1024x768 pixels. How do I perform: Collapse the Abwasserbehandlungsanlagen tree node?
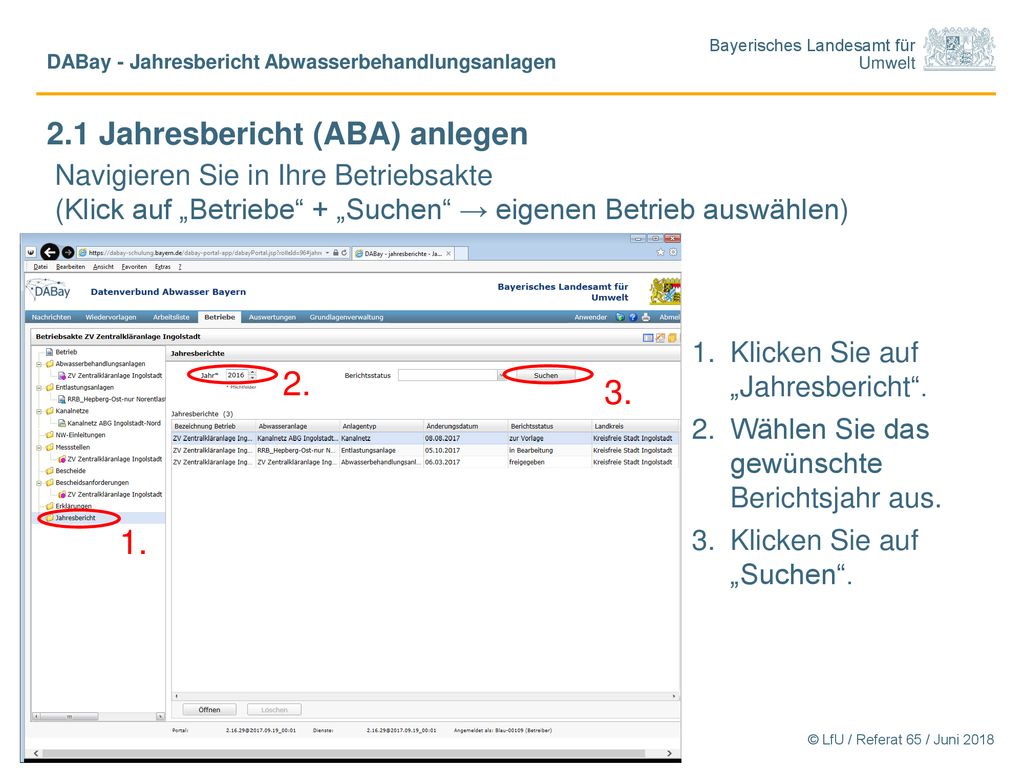point(39,364)
